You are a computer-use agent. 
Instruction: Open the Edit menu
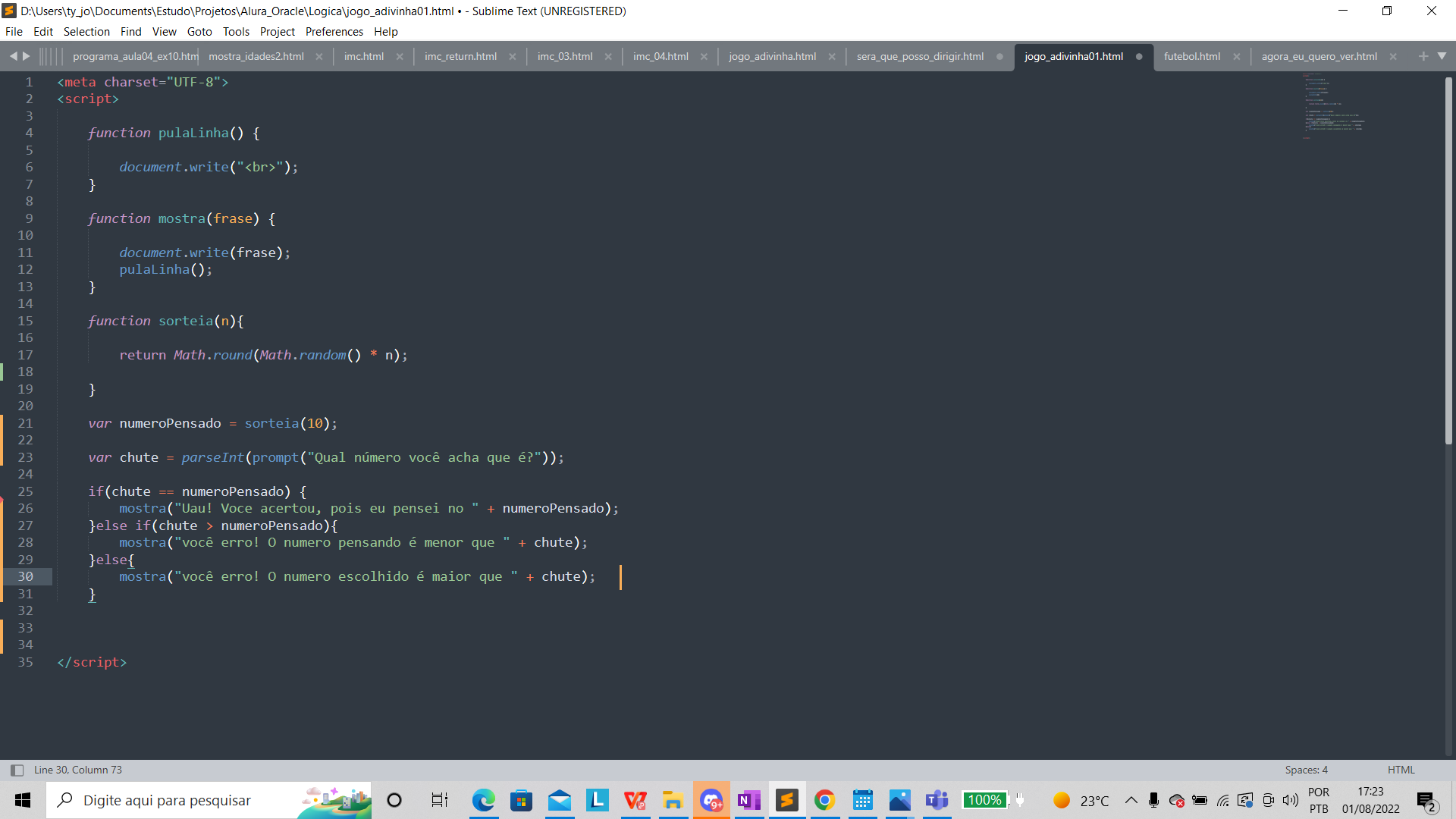(43, 32)
